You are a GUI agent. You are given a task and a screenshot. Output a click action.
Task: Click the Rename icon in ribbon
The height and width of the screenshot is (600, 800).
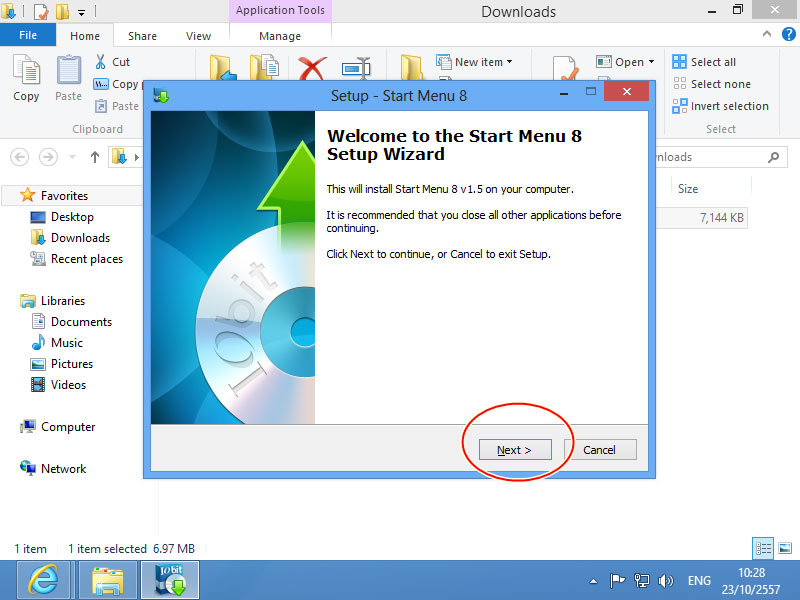point(356,68)
